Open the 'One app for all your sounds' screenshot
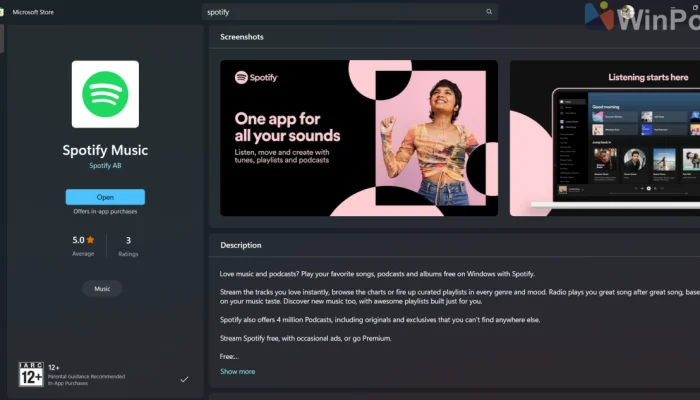 [x=358, y=138]
